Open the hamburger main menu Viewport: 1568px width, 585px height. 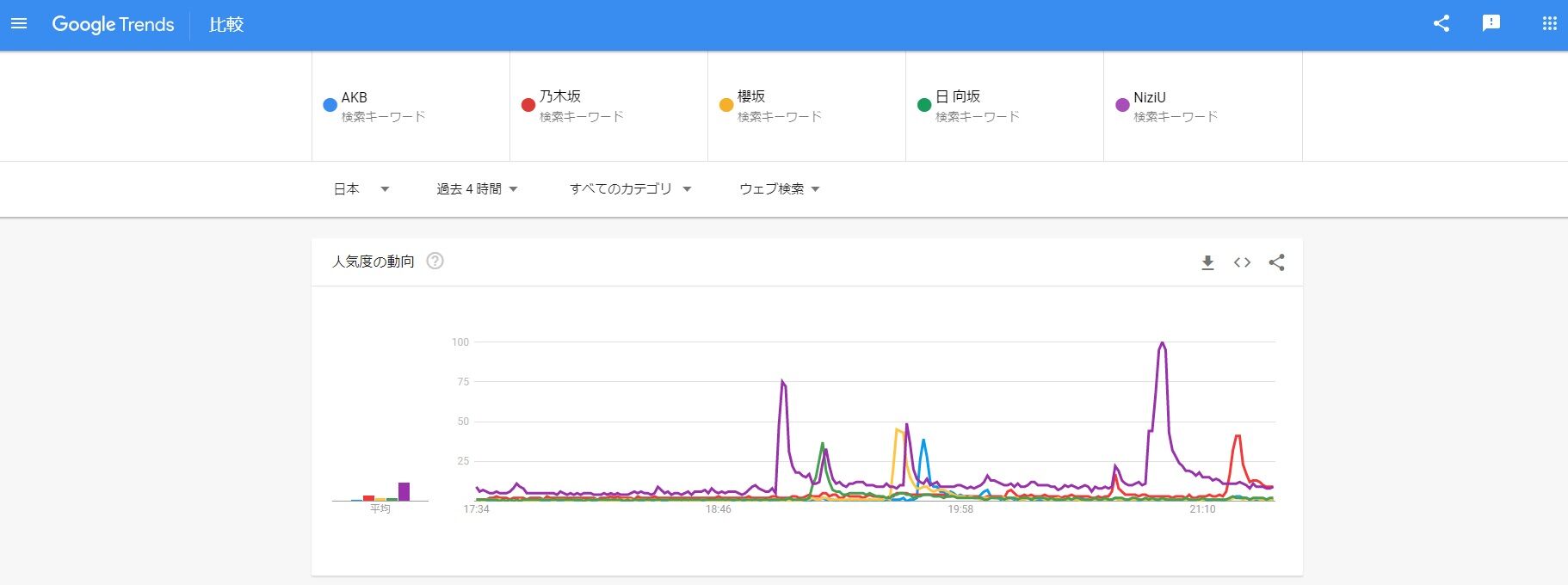click(x=19, y=24)
